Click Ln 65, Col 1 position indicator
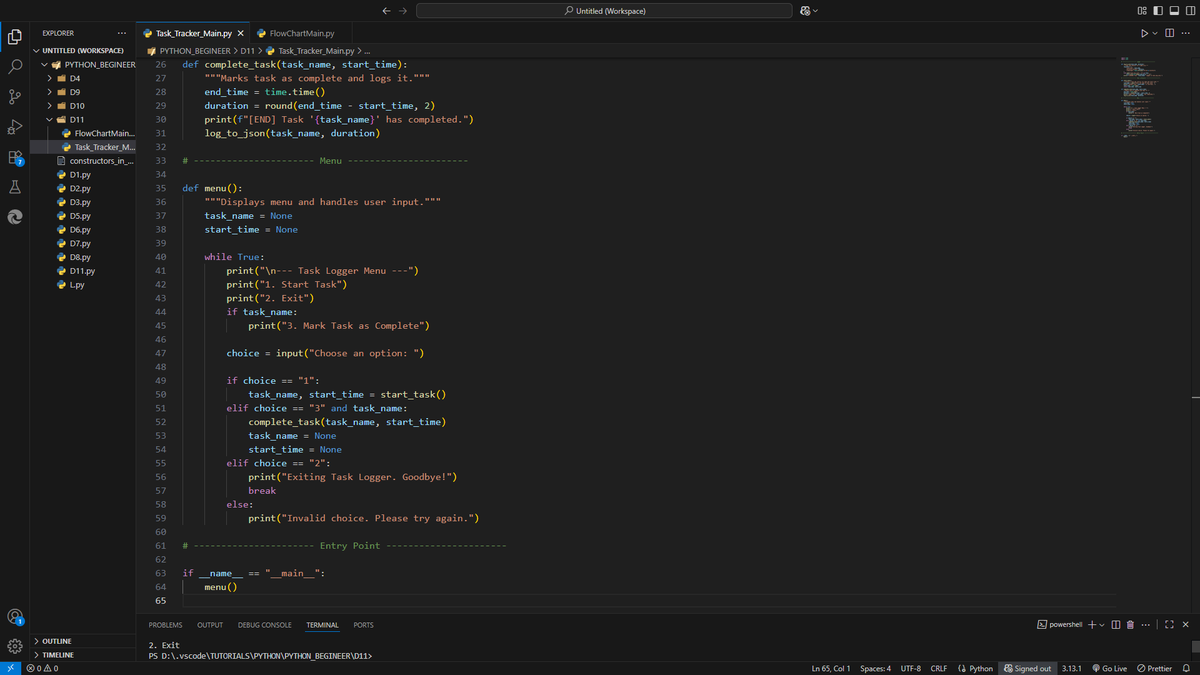The height and width of the screenshot is (675, 1200). (832, 668)
